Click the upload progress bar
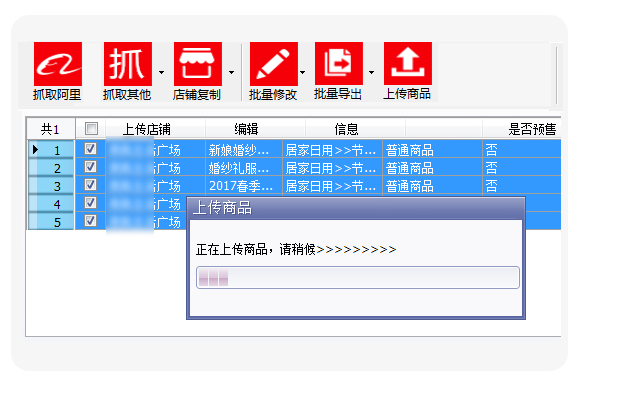 358,278
